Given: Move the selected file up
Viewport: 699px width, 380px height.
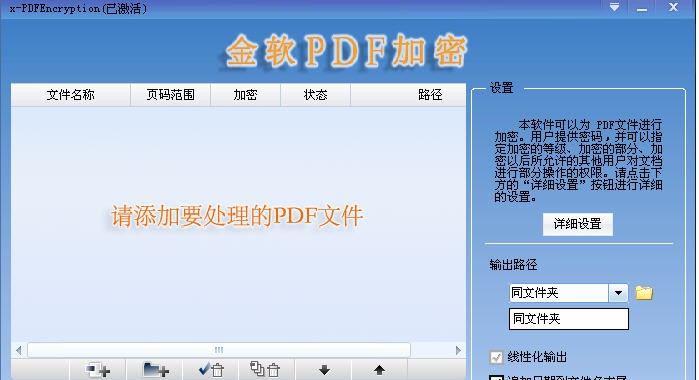Looking at the screenshot, I should pos(379,370).
